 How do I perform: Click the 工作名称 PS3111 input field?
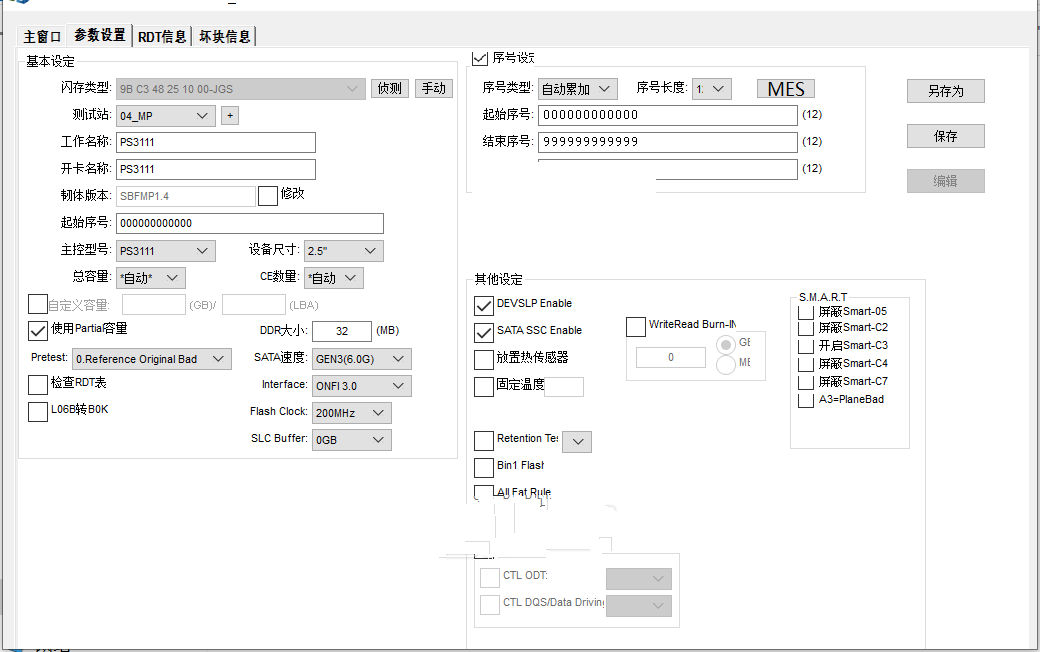point(216,143)
